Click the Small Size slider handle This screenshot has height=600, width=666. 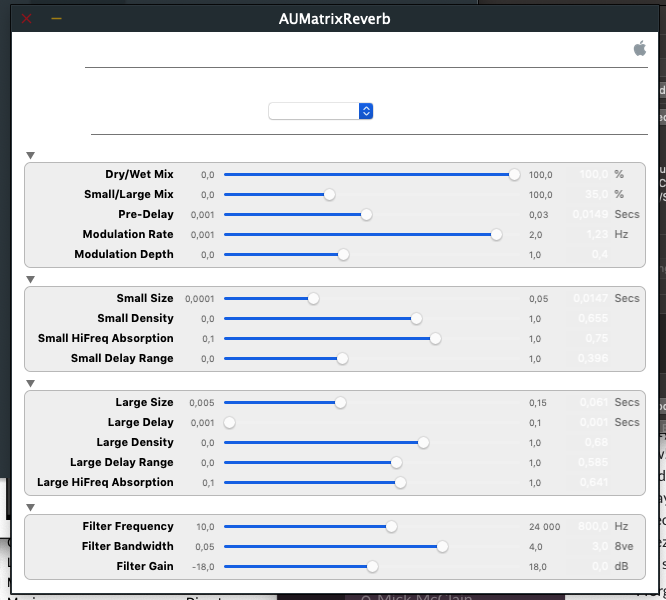pyautogui.click(x=313, y=299)
